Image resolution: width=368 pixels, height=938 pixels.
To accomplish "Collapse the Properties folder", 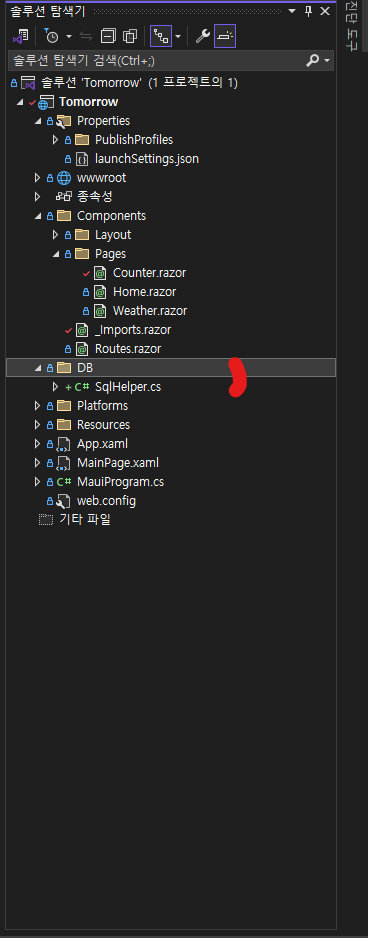I will click(x=38, y=121).
